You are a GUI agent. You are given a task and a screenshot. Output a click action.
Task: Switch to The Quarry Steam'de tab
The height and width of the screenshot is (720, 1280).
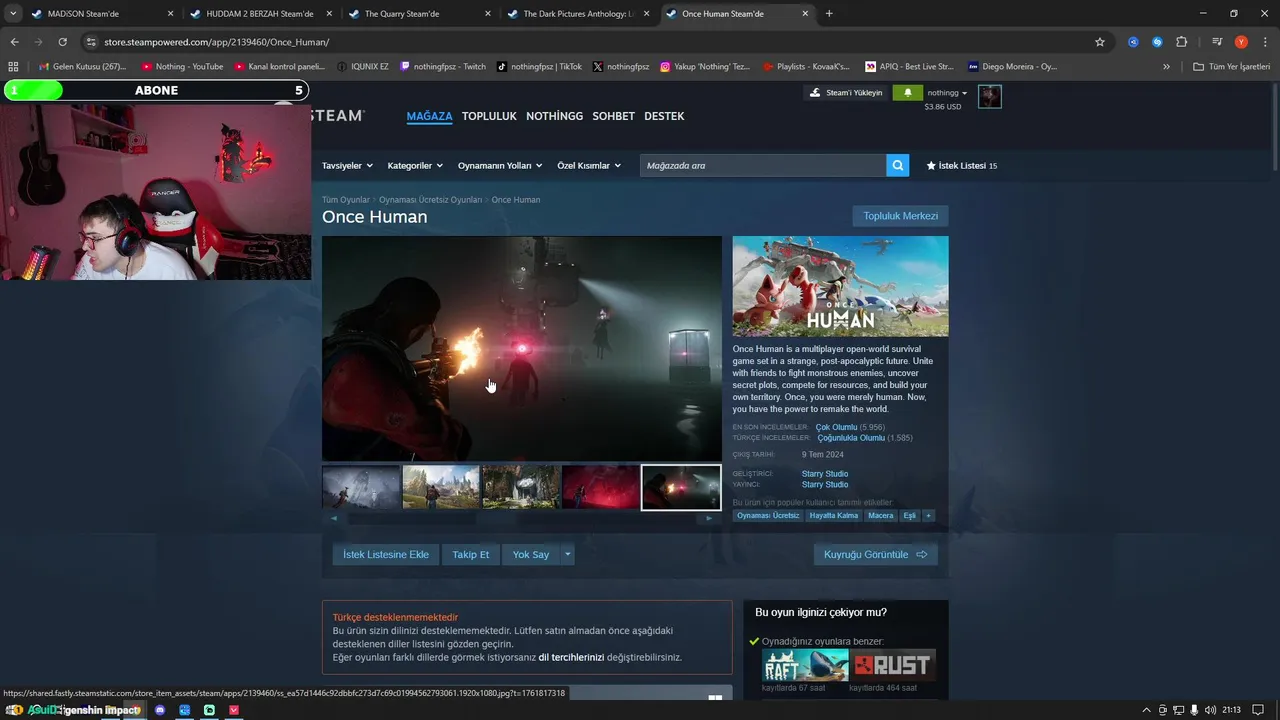tap(418, 14)
